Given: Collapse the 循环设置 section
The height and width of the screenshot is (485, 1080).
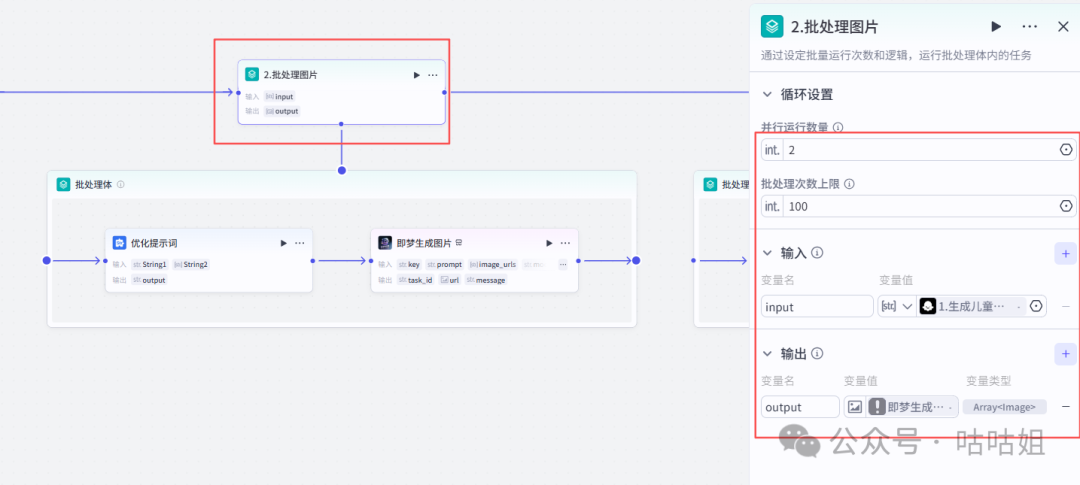Looking at the screenshot, I should (767, 95).
